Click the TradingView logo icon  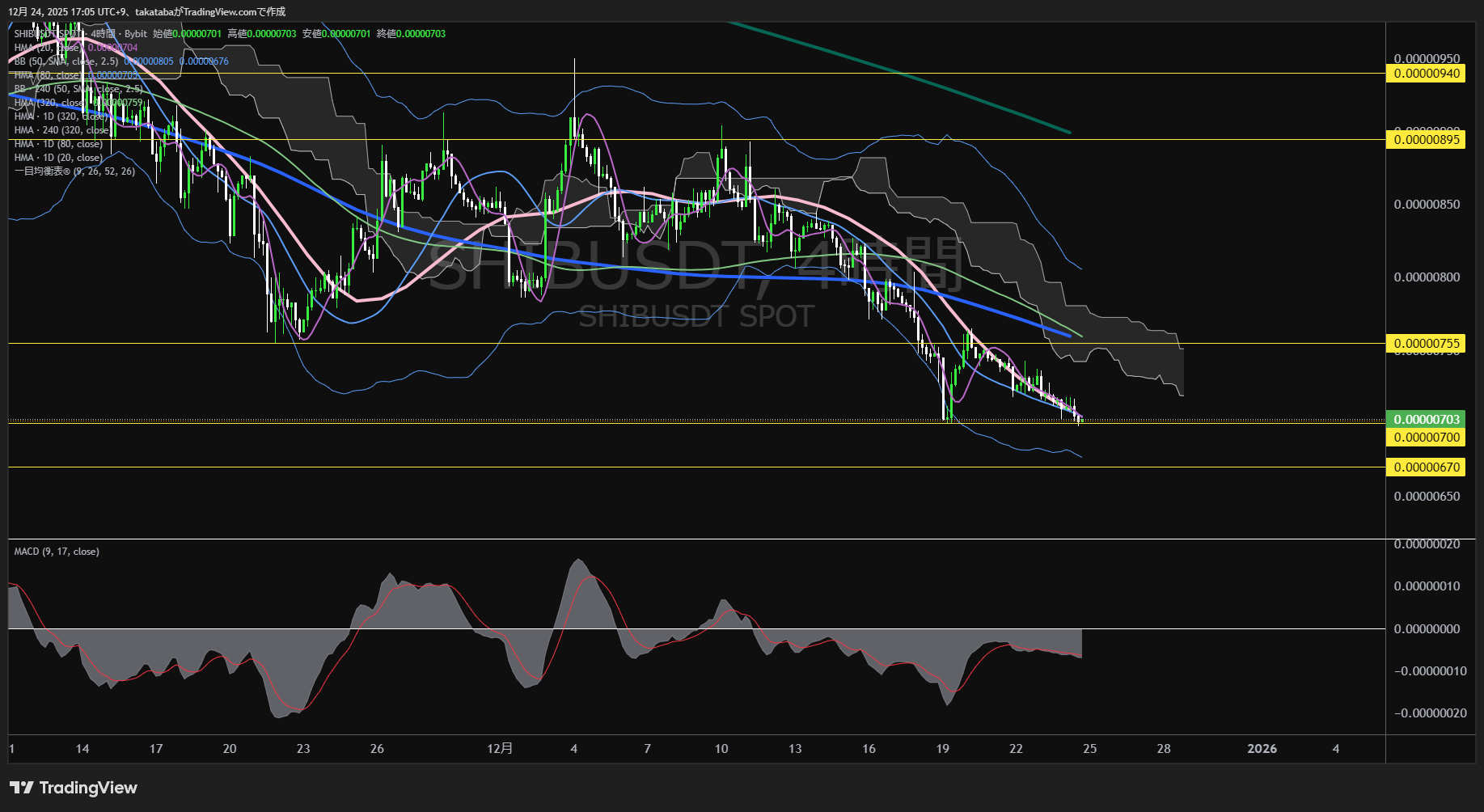[x=21, y=788]
